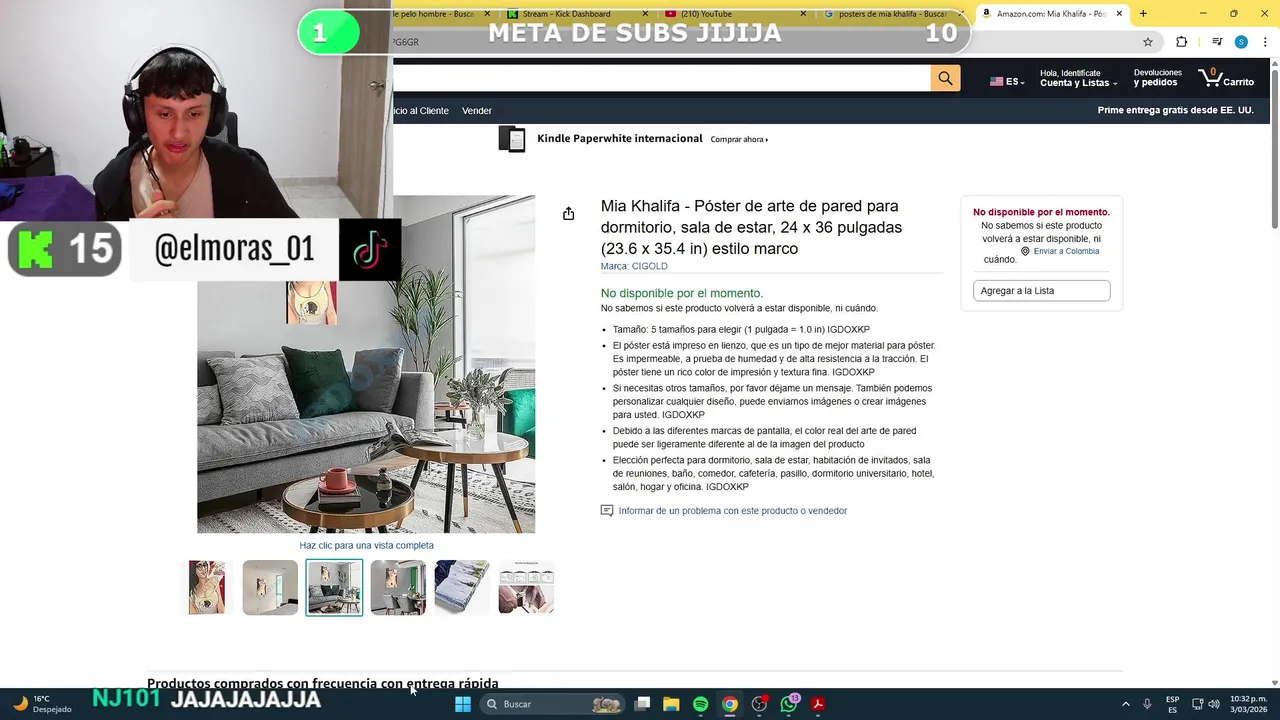Click the Windows taskbar Buscar search box
1280x720 pixels.
tap(551, 704)
